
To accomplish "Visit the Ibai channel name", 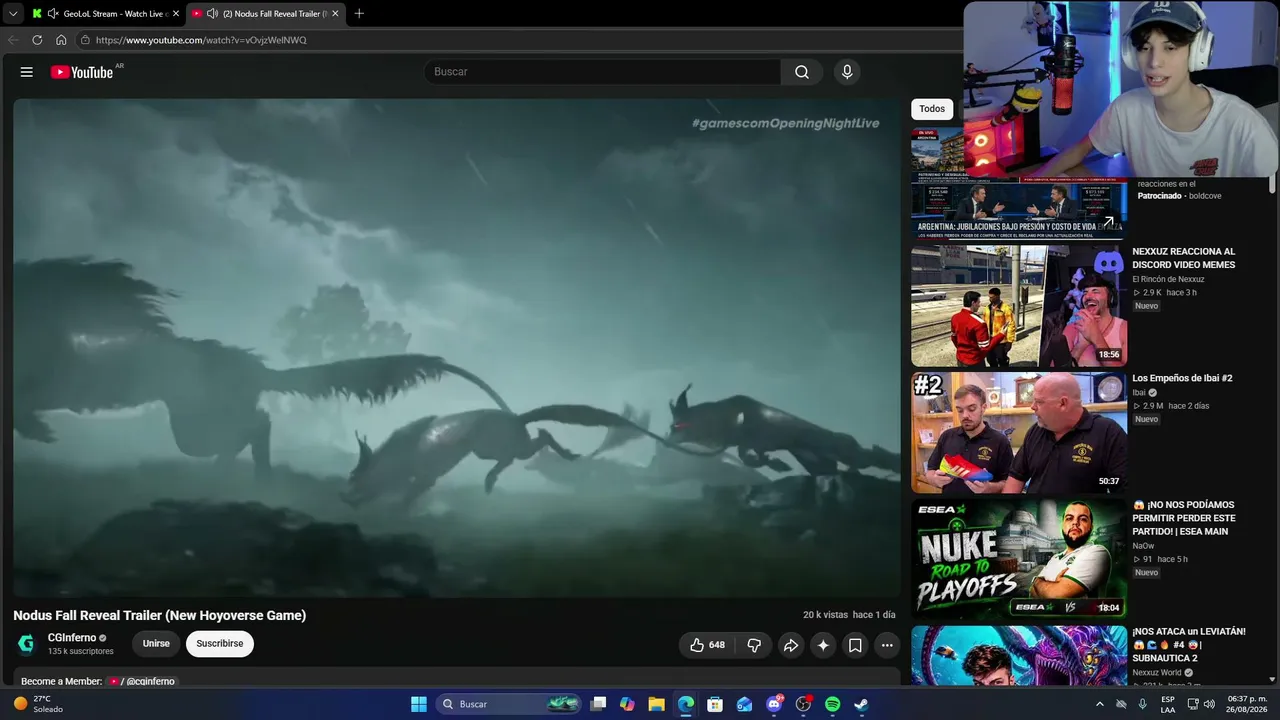I will (1138, 393).
